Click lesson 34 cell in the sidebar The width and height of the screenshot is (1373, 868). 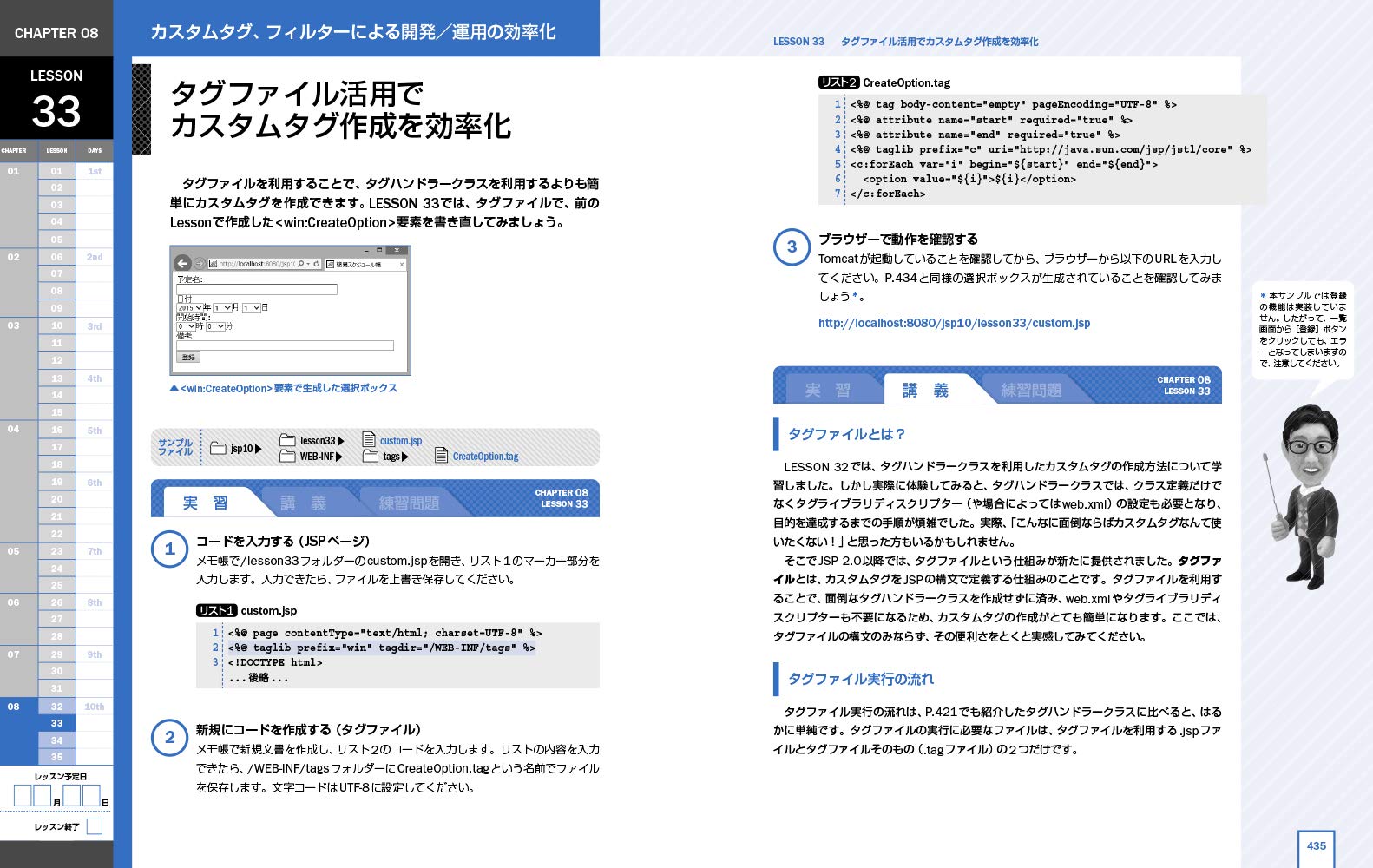pos(56,740)
